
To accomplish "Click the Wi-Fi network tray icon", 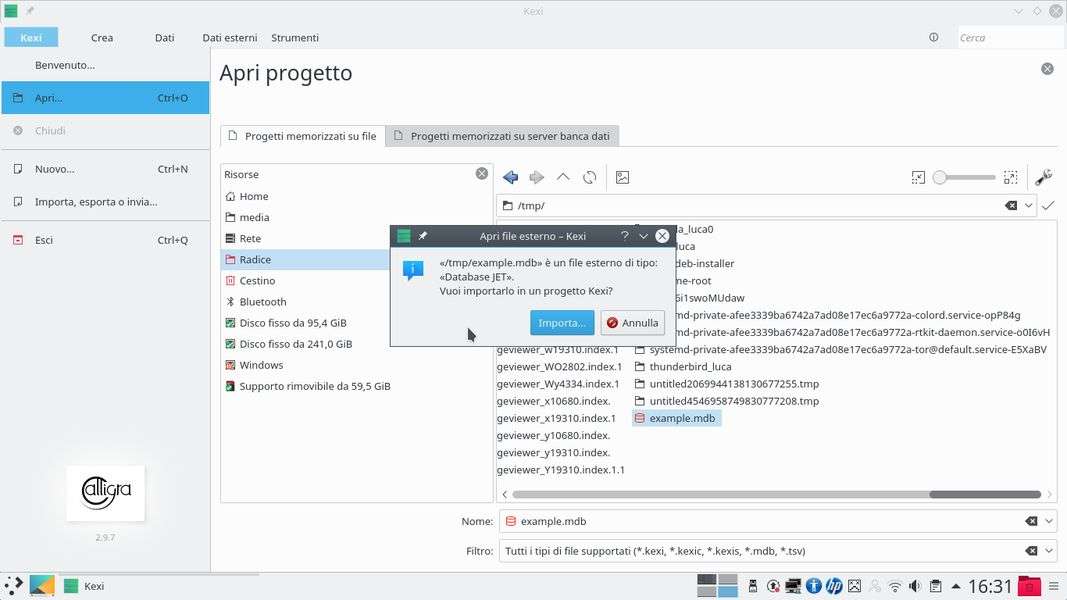I will click(895, 586).
